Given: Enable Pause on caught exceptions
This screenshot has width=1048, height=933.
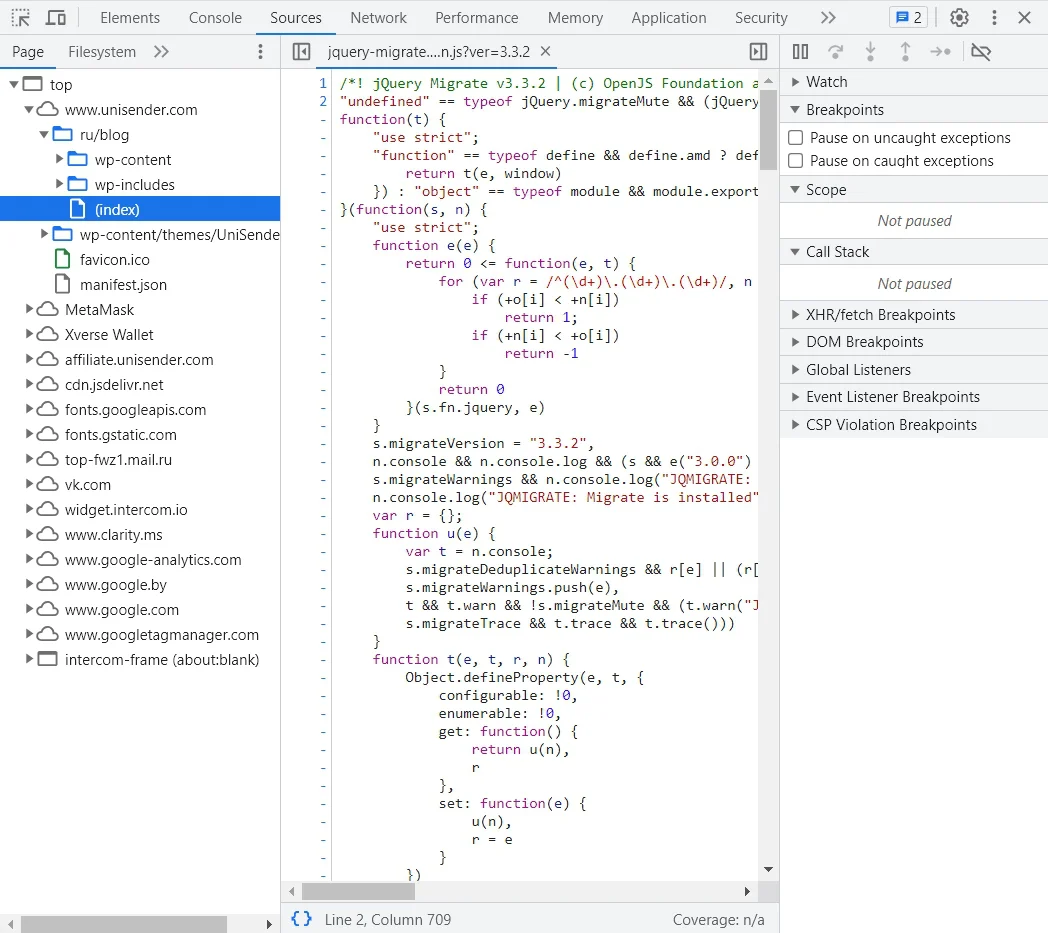Looking at the screenshot, I should [x=796, y=161].
